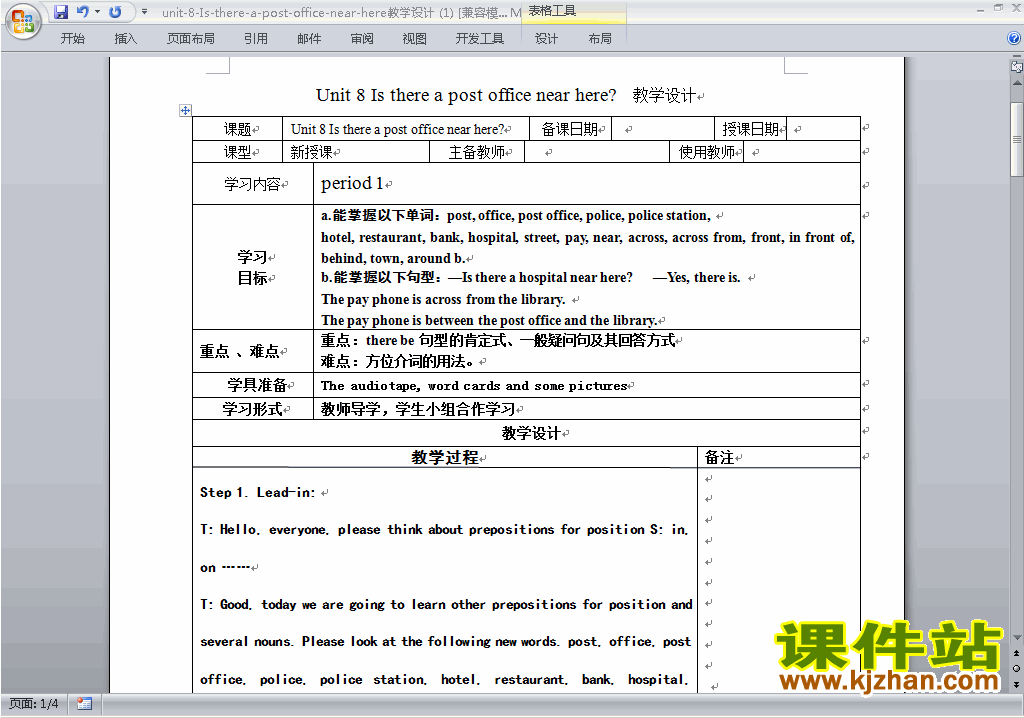
Task: Click the 备课日期 cell
Action: tap(571, 129)
